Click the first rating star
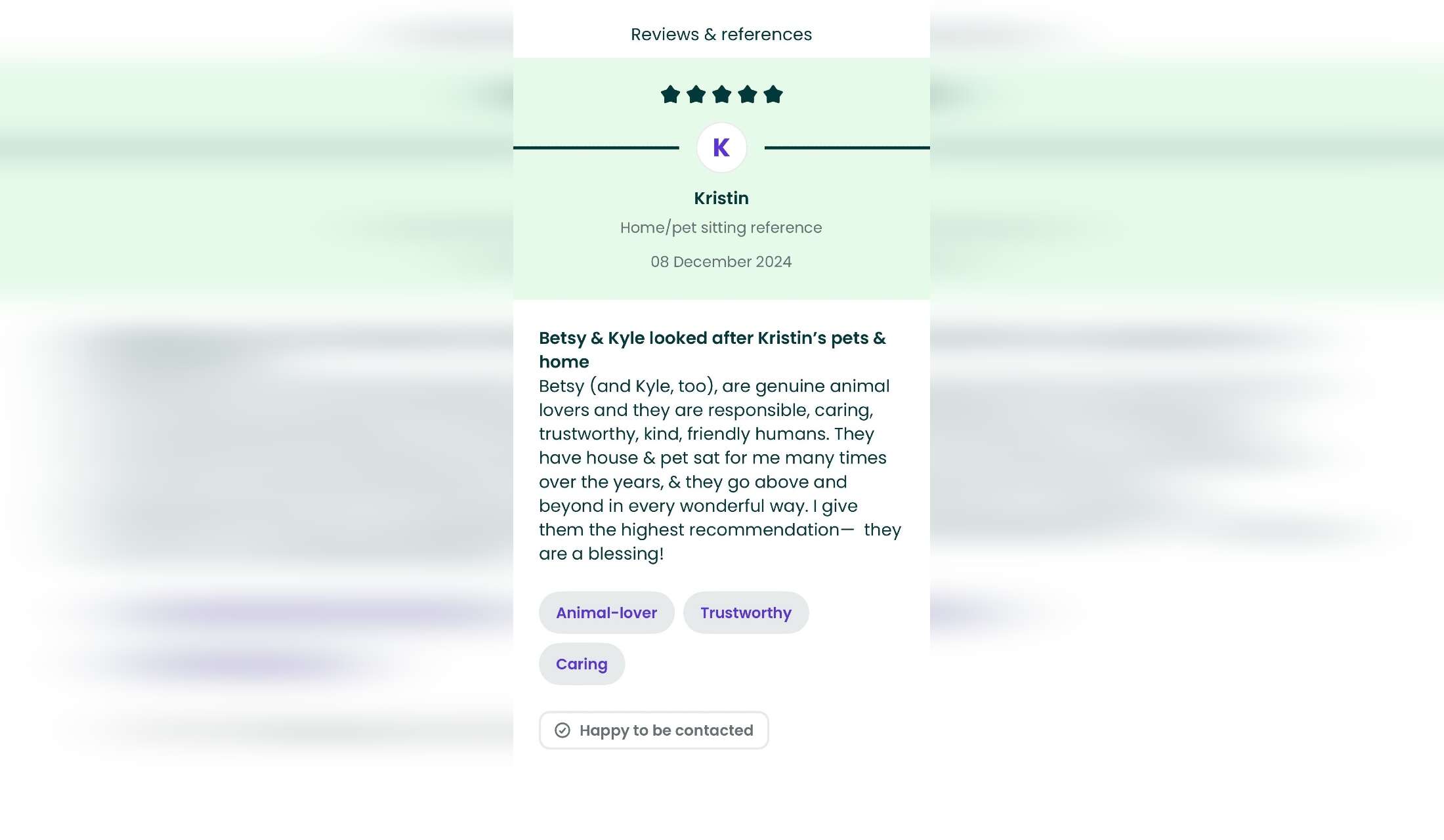This screenshot has width=1444, height=840. pos(670,94)
